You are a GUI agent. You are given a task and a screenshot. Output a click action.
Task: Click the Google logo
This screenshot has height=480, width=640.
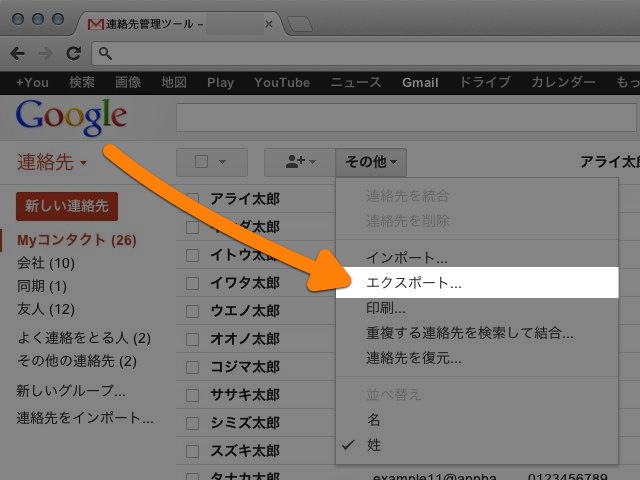(71, 117)
